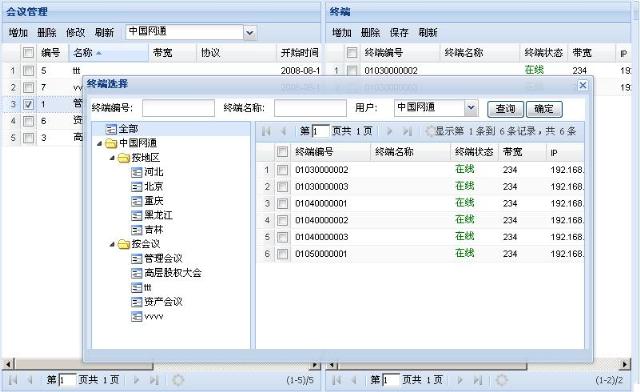Click the 查询 button

pos(505,109)
